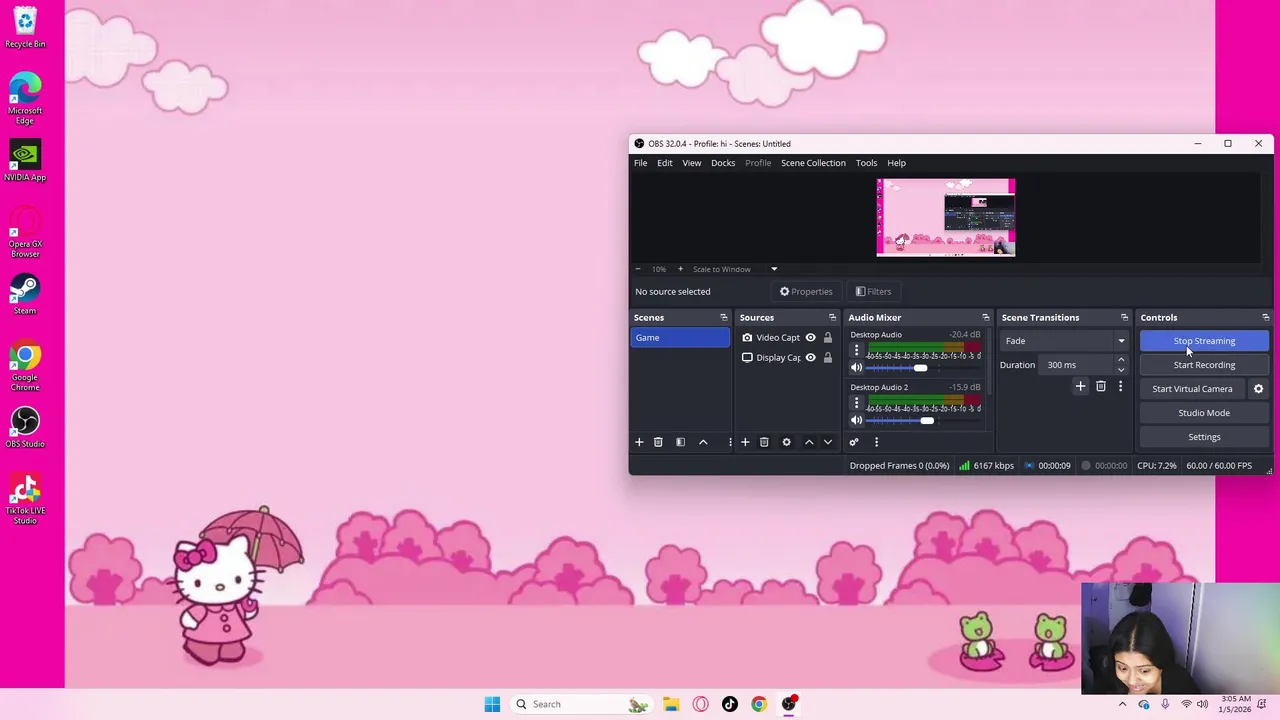Click the Video Capture camera source icon
1280x720 pixels.
pyautogui.click(x=747, y=338)
